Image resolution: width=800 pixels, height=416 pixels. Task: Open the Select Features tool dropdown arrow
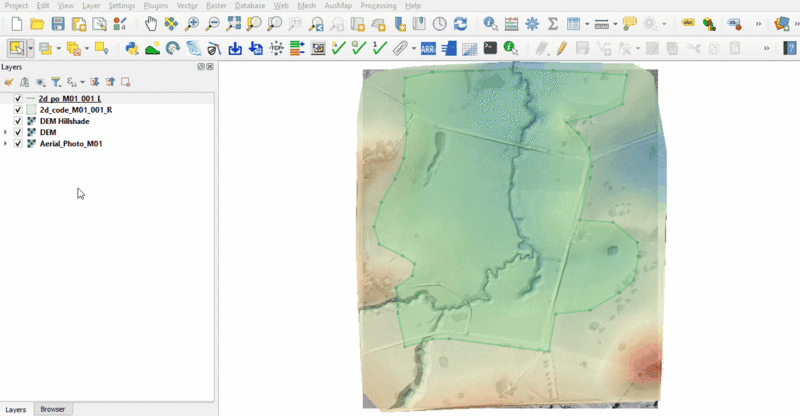coord(32,47)
